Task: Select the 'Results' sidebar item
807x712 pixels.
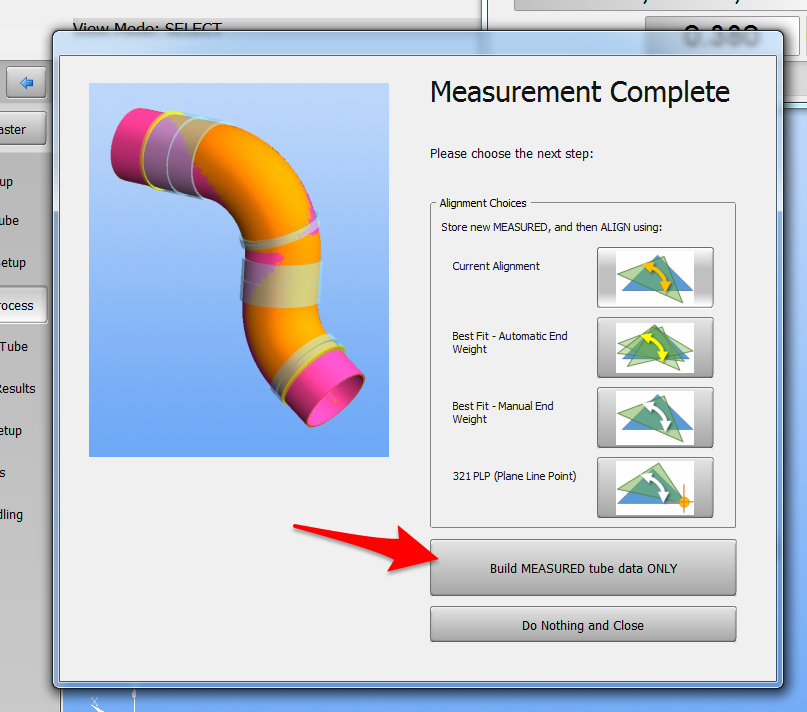Action: point(20,389)
